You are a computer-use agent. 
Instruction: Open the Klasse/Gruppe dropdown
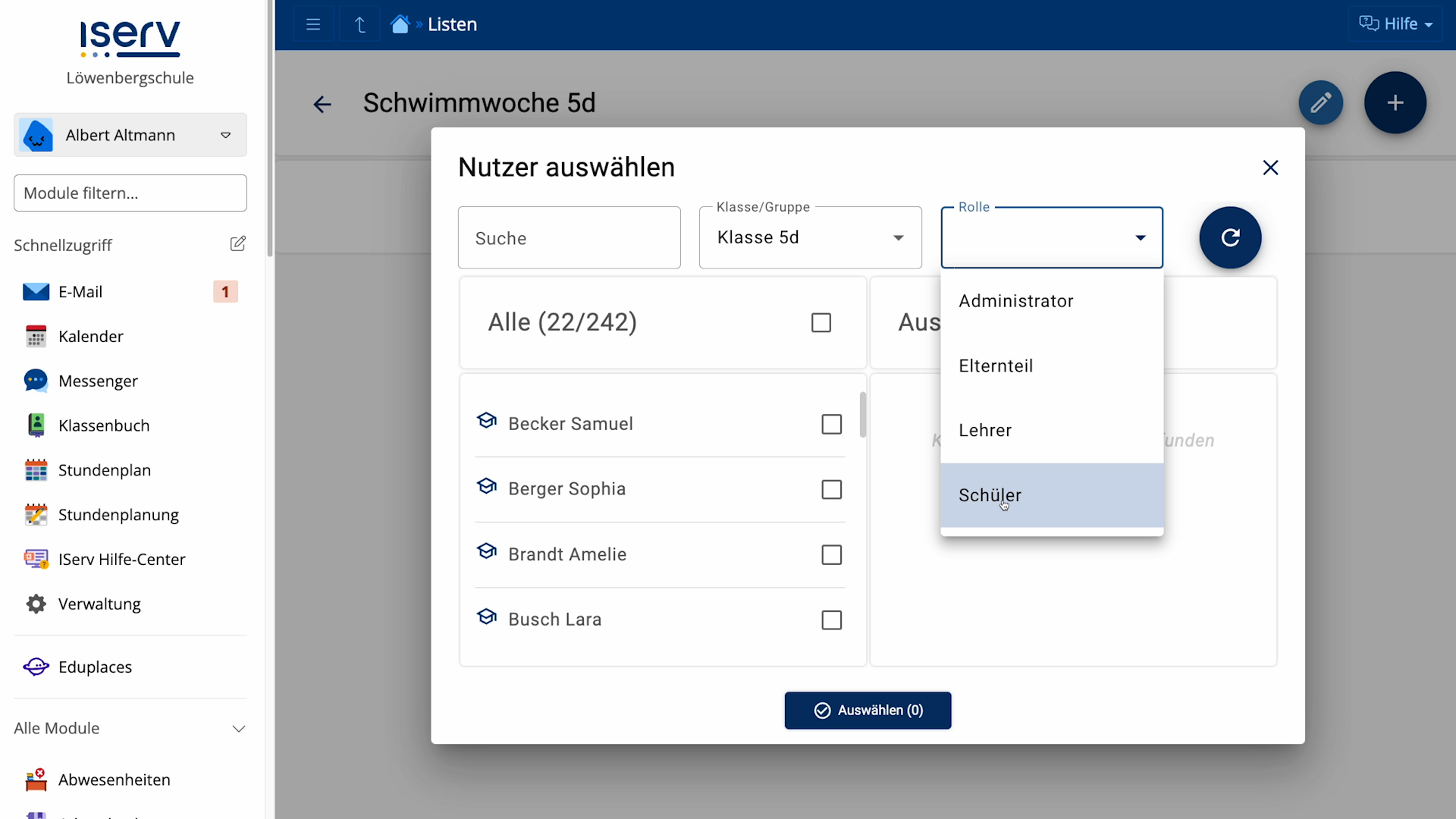pos(810,237)
